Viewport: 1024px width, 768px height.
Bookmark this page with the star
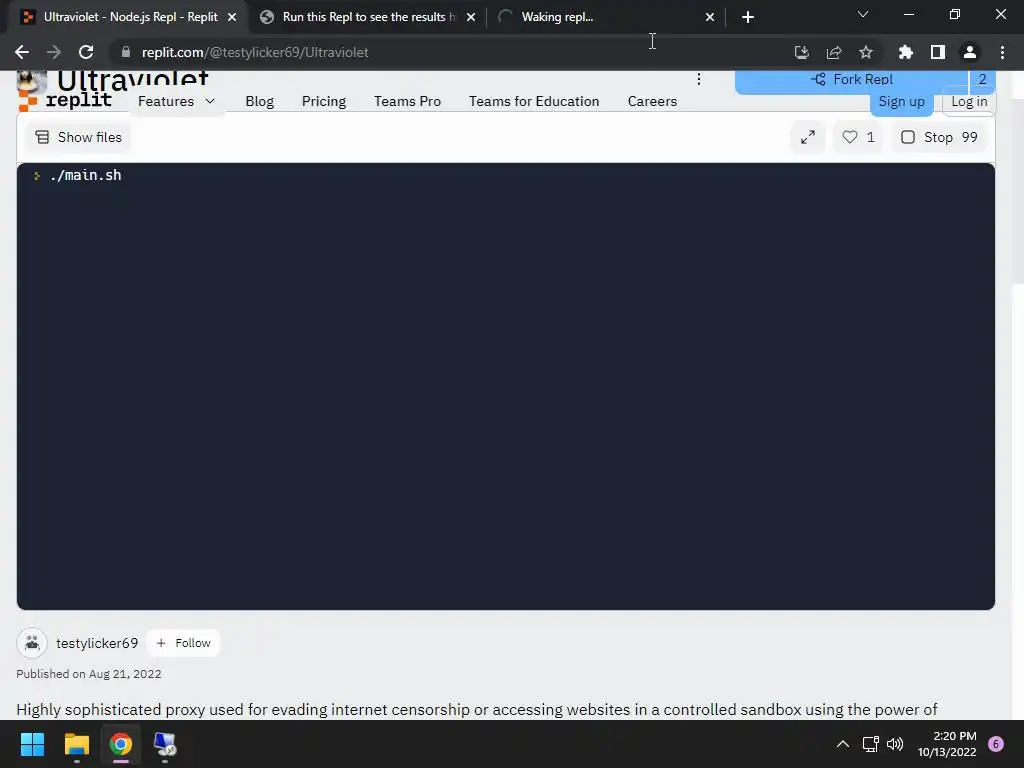click(865, 52)
